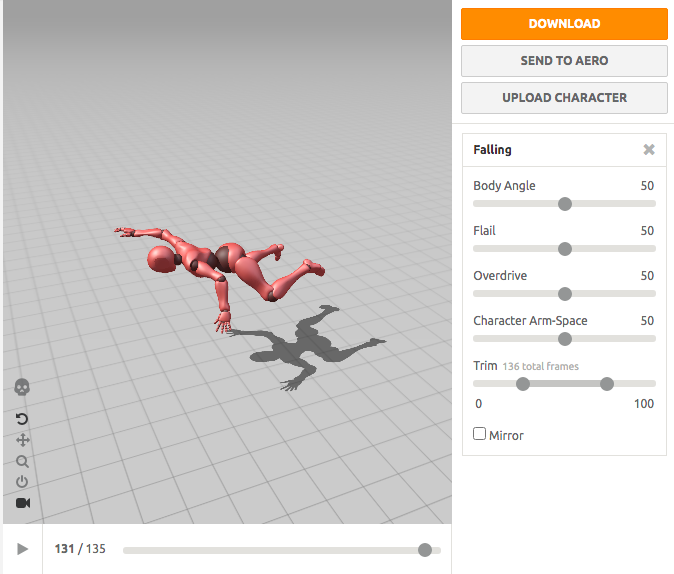Click the Flail slider handle
The image size is (674, 574).
(x=565, y=249)
